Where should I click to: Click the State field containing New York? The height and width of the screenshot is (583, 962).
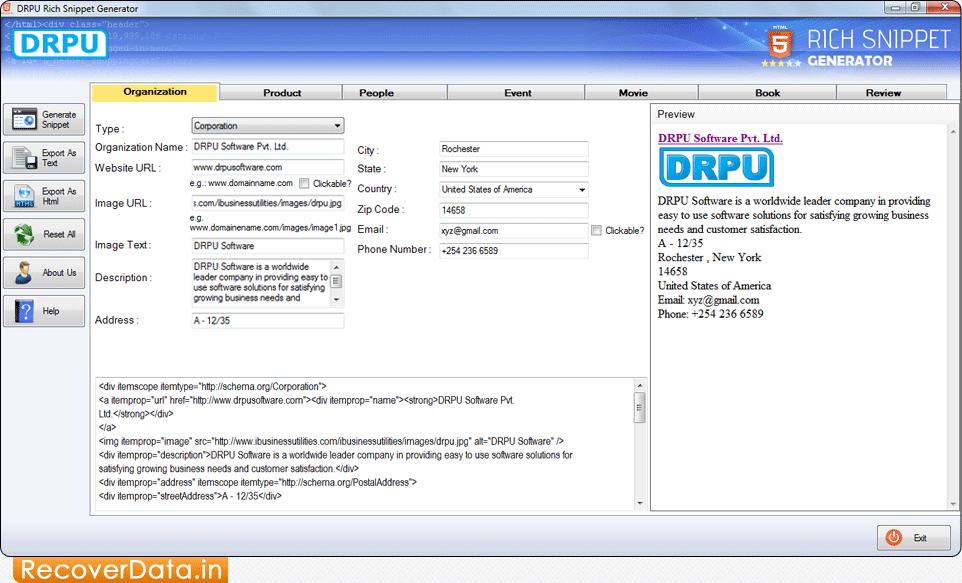click(x=514, y=169)
